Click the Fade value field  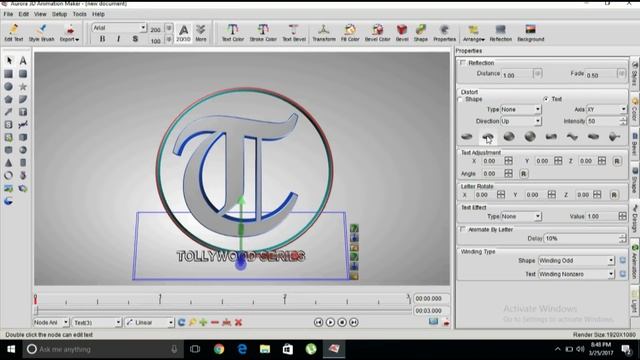(601, 75)
